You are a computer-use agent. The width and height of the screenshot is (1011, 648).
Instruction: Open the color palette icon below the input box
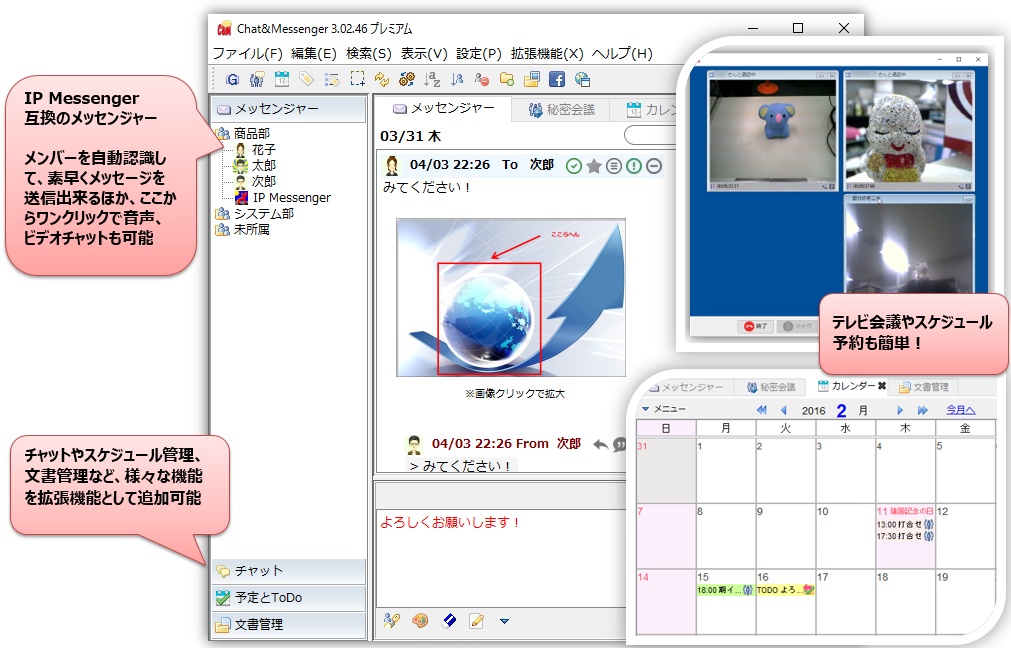pyautogui.click(x=420, y=621)
